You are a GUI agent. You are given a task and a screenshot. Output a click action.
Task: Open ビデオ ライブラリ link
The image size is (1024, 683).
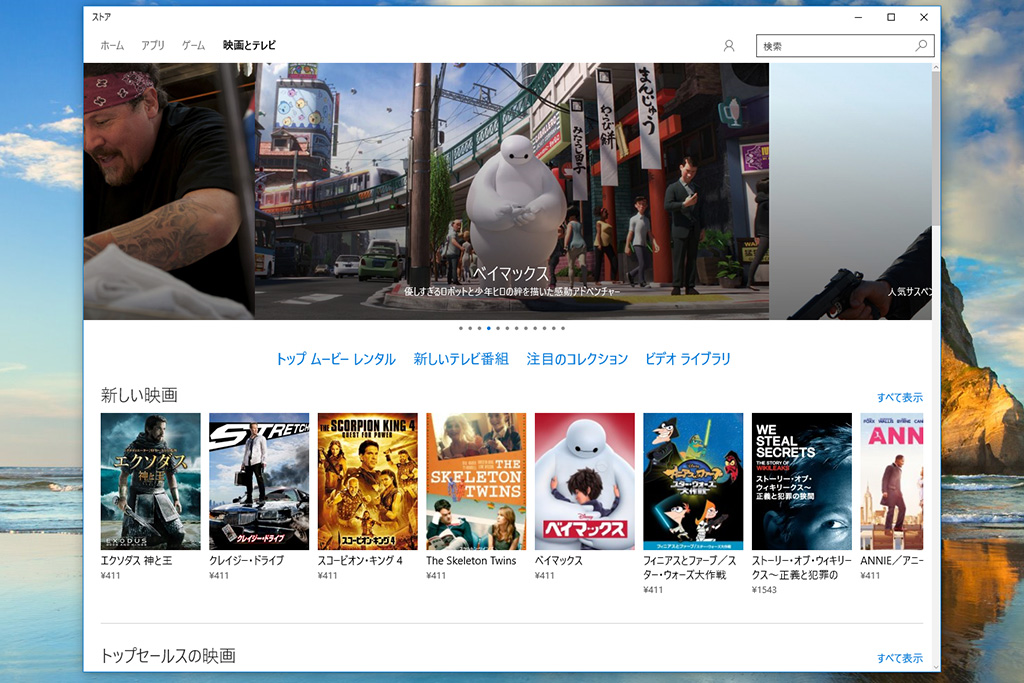point(688,359)
